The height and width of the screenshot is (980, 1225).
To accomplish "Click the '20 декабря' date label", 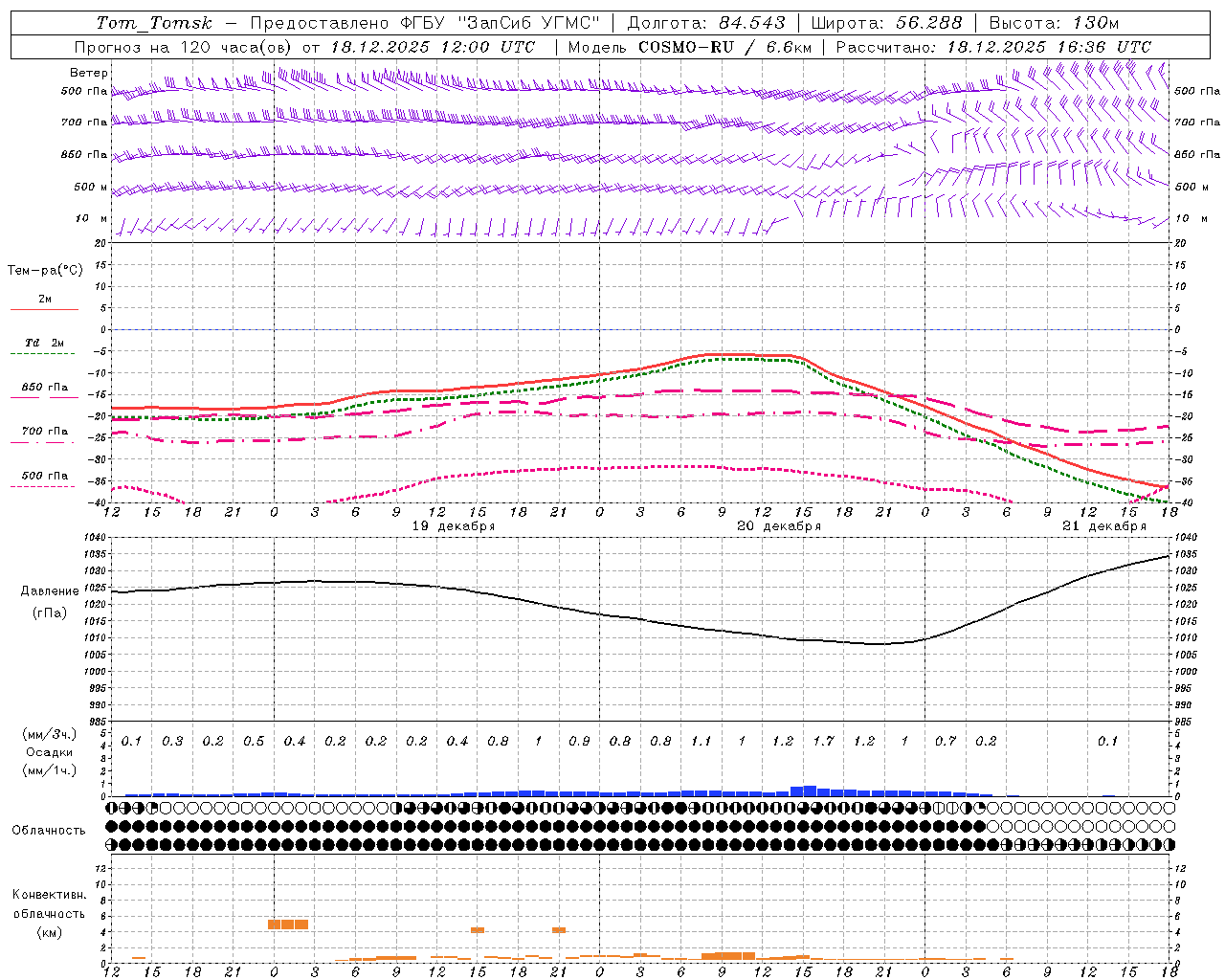I will click(x=779, y=526).
